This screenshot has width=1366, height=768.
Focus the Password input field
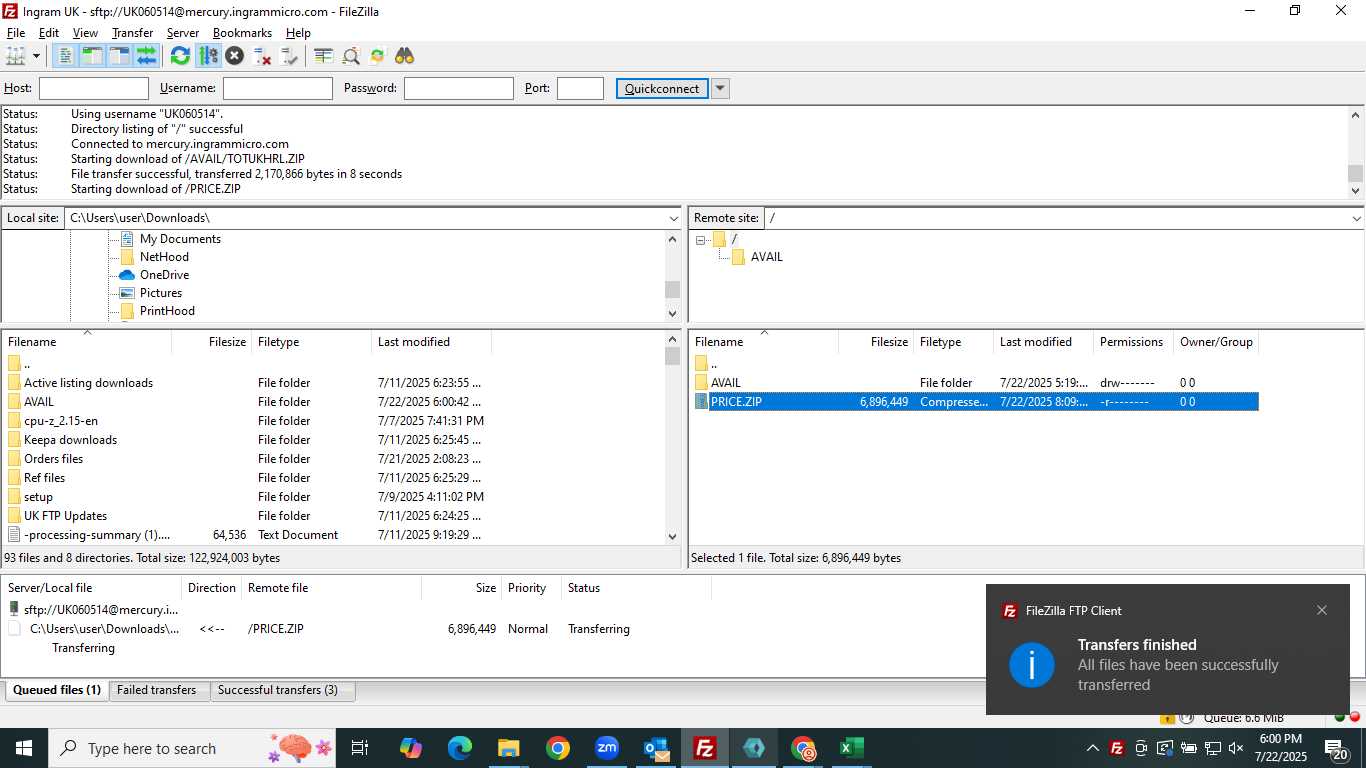[x=459, y=88]
